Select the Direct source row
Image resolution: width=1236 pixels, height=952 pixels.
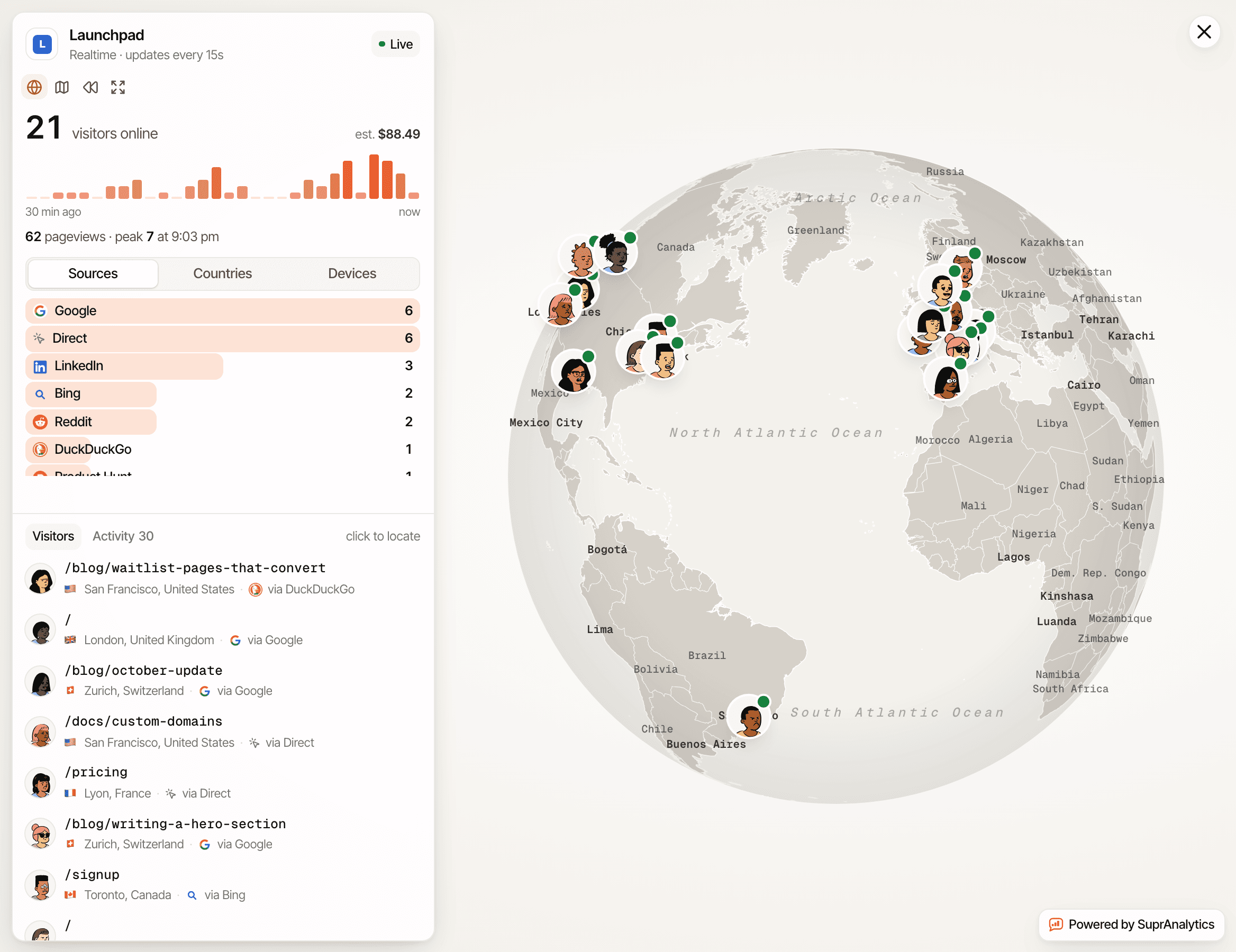pos(222,338)
